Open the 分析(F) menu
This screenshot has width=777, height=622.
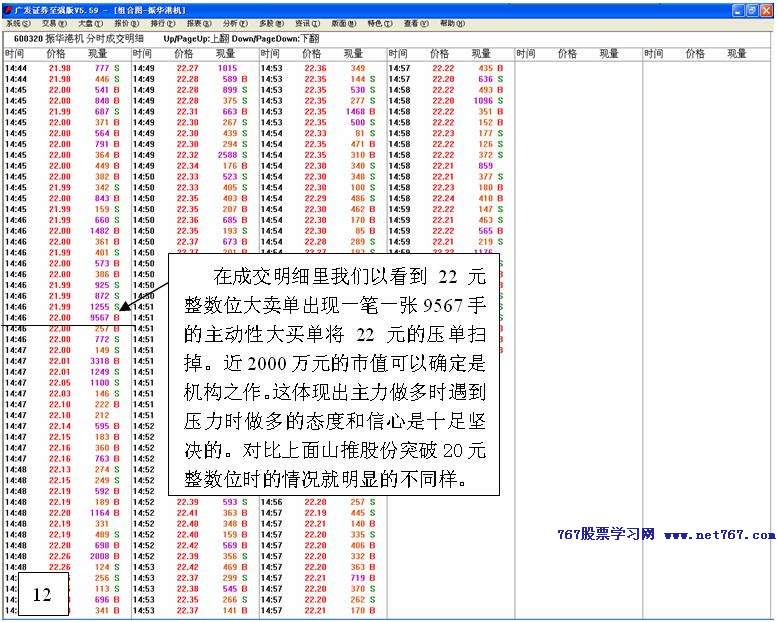[x=235, y=23]
